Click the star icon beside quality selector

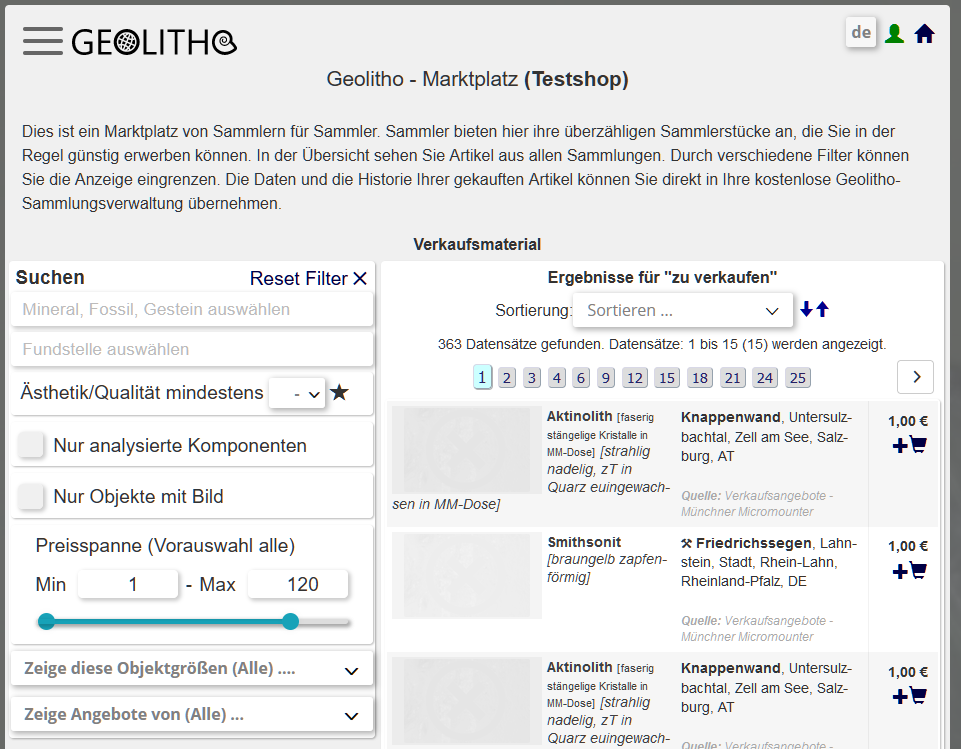pyautogui.click(x=339, y=393)
